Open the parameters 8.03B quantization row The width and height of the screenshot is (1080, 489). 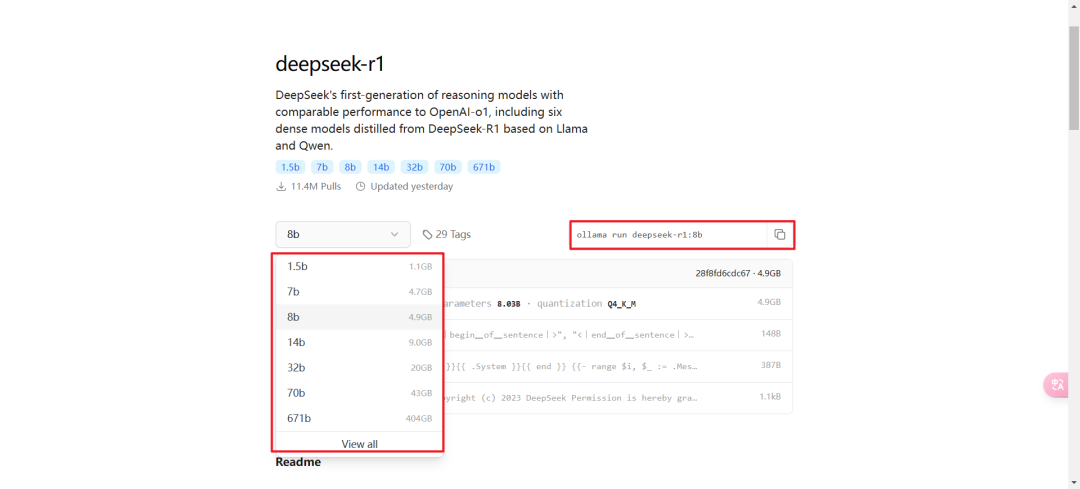pyautogui.click(x=618, y=303)
